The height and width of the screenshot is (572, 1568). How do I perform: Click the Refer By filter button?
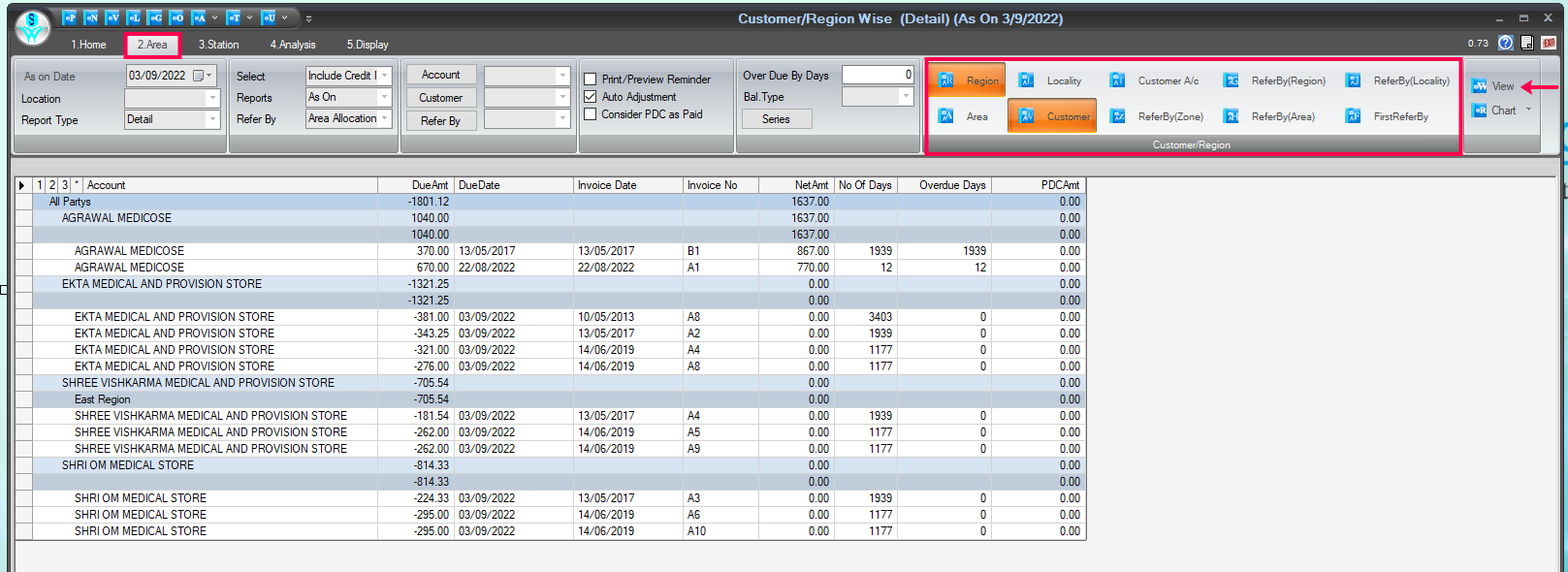[440, 121]
